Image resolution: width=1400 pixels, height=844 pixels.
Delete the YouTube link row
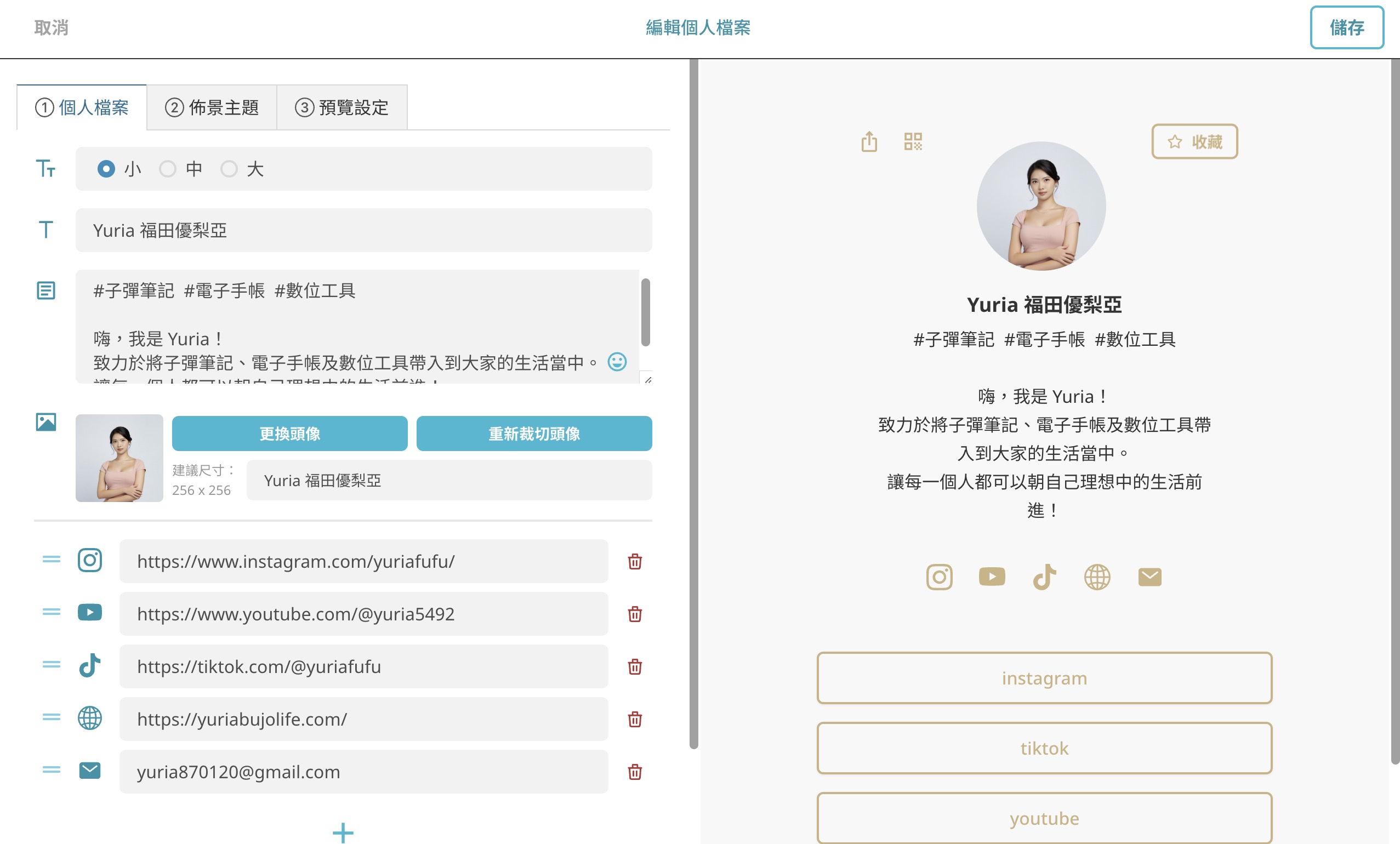[635, 614]
